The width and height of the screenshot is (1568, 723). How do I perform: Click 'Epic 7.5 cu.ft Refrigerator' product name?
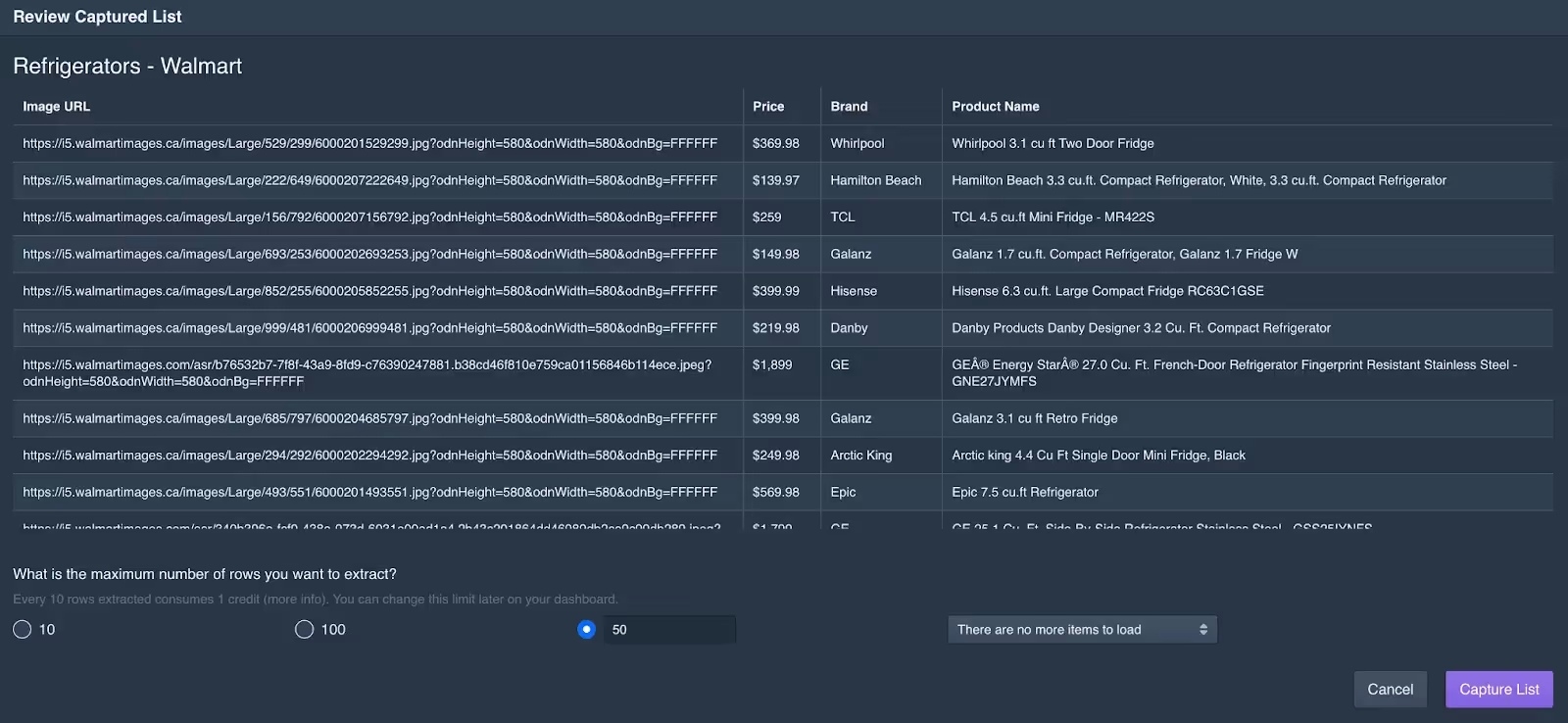point(1025,492)
